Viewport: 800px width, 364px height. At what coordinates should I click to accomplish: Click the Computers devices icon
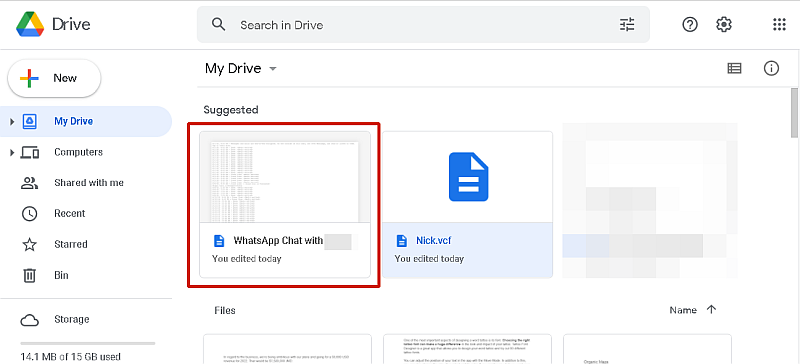tap(30, 152)
